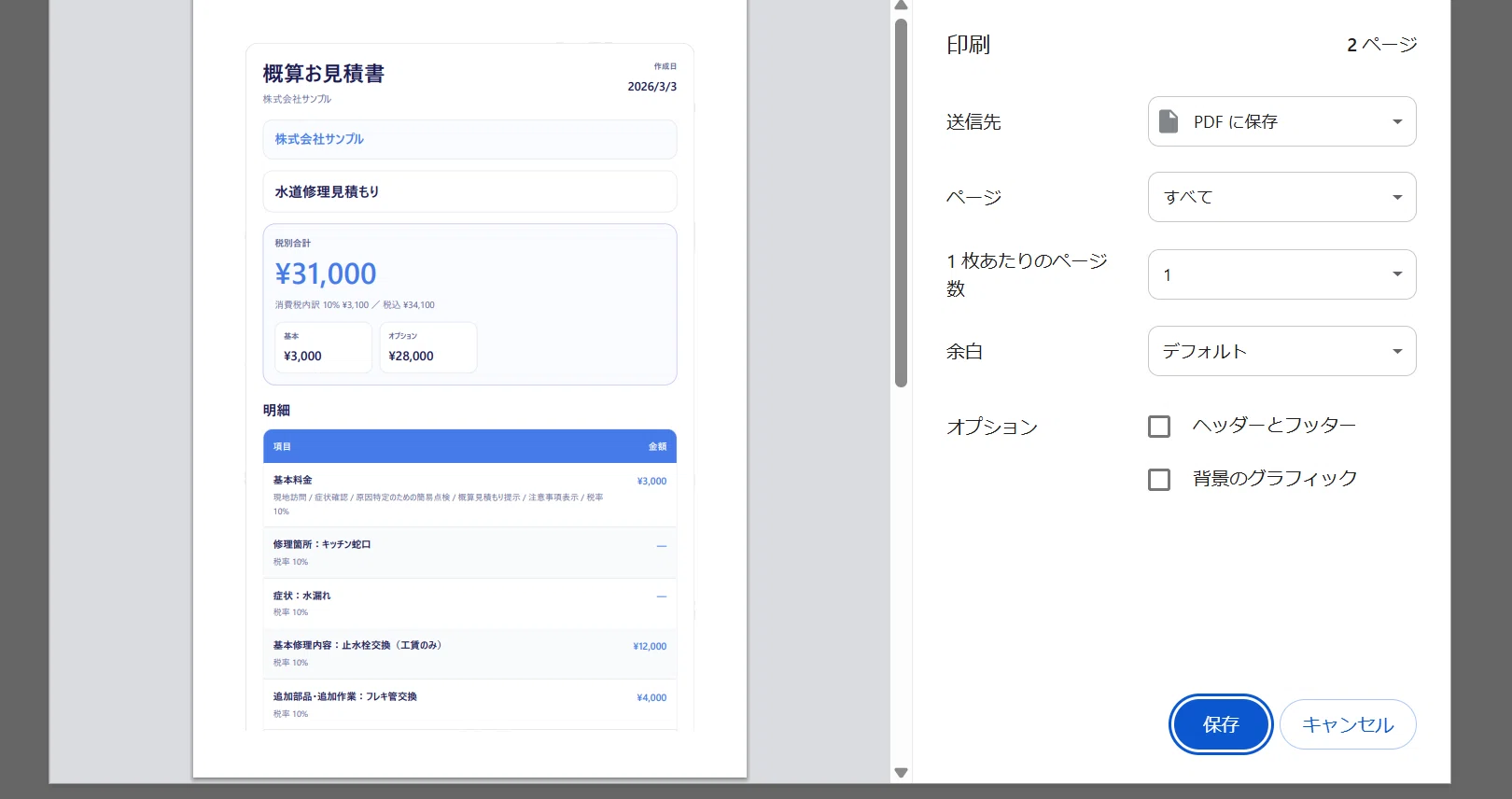Enable the ヘッダーとフッター checkbox
Viewport: 1512px width, 799px height.
(x=1159, y=427)
